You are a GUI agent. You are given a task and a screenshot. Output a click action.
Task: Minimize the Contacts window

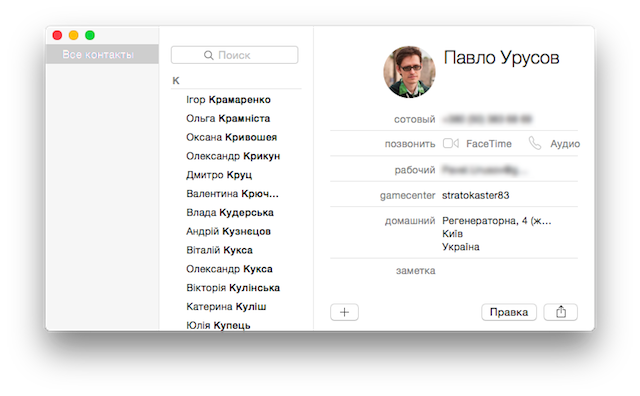pyautogui.click(x=73, y=36)
